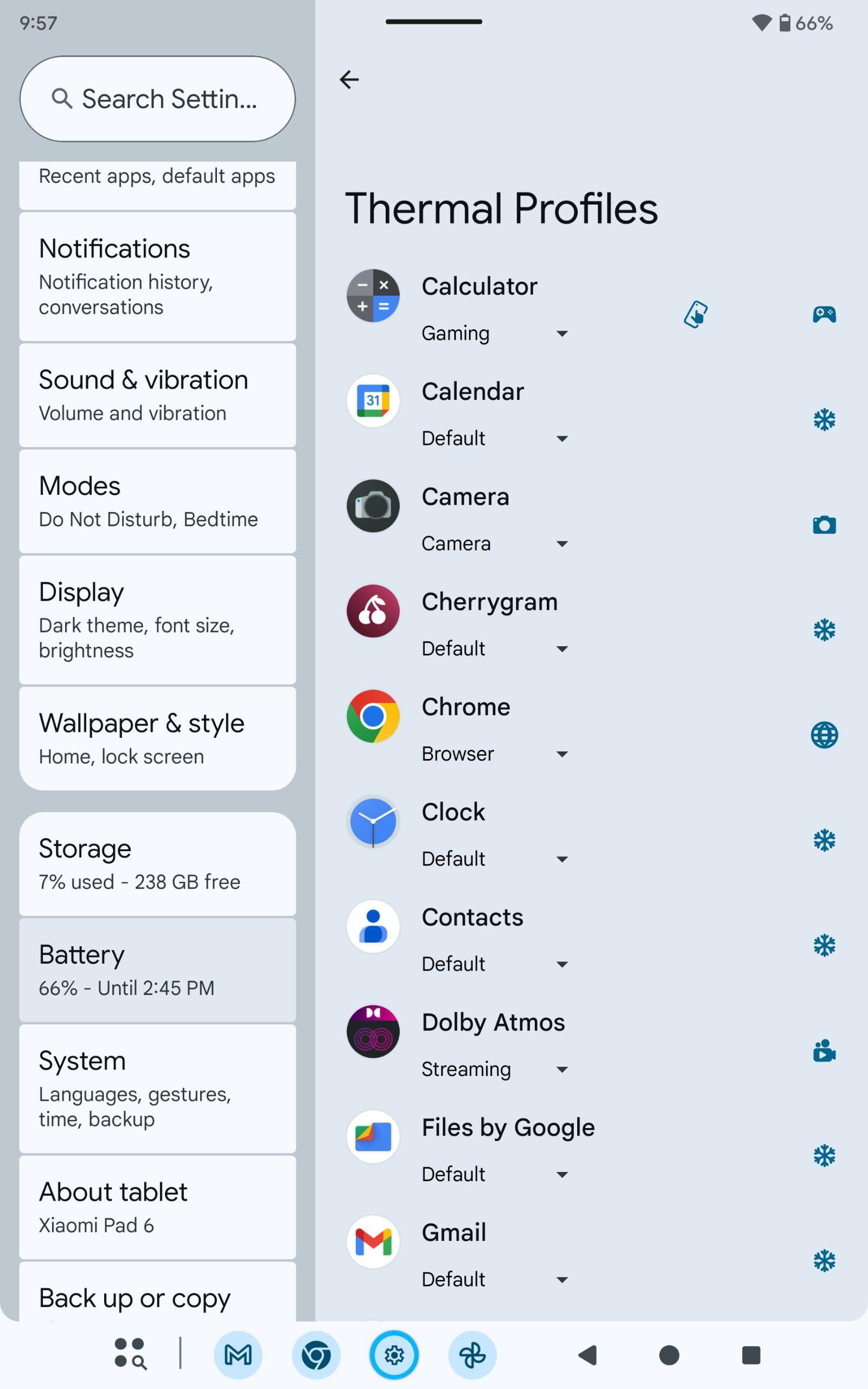Expand the Browser profile dropdown for Chrome
This screenshot has width=868, height=1389.
click(x=494, y=754)
